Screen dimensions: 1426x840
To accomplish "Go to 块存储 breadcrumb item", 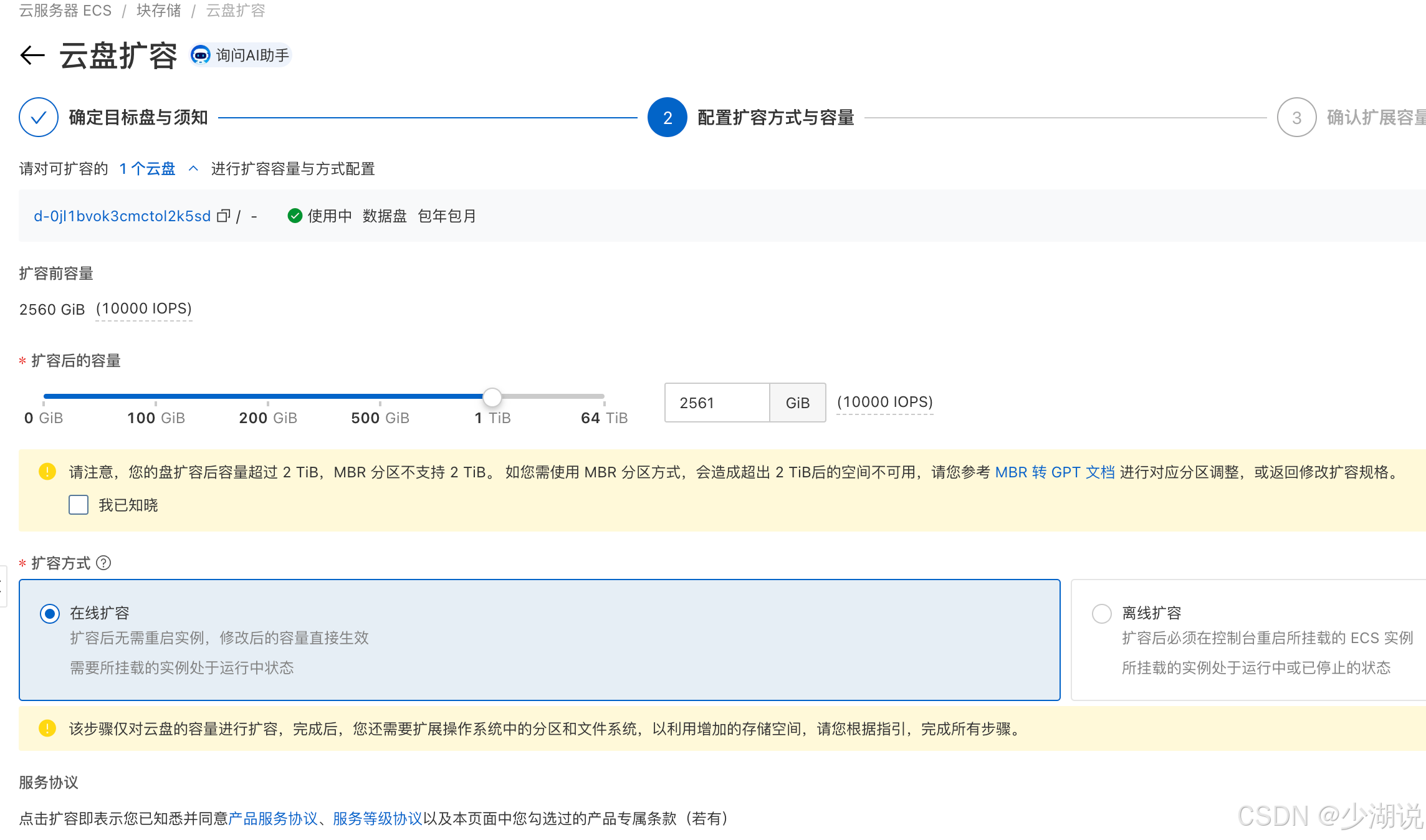I will point(158,11).
